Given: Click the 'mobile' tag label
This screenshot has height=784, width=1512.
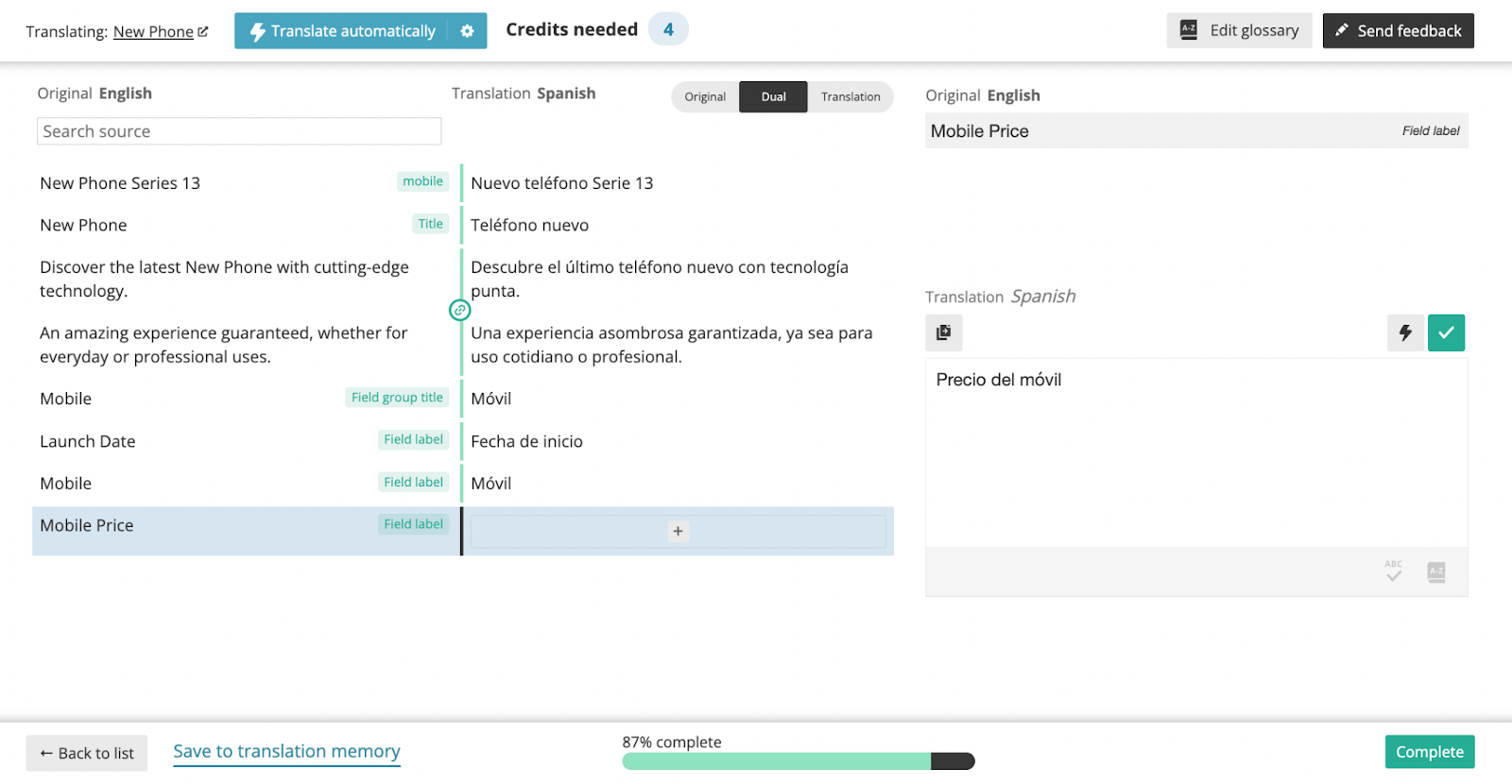Looking at the screenshot, I should [422, 181].
